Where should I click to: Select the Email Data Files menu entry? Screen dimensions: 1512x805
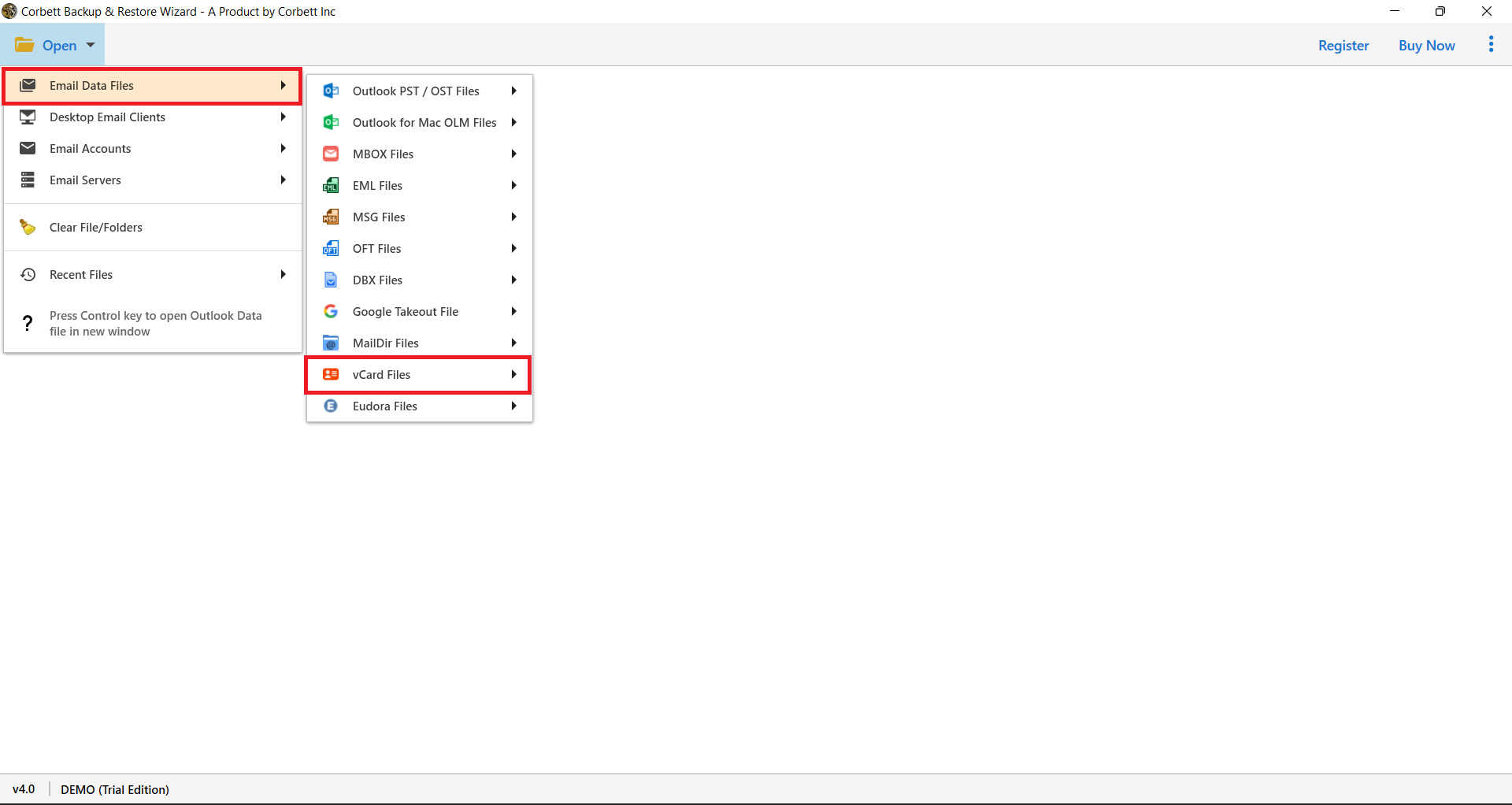[153, 85]
